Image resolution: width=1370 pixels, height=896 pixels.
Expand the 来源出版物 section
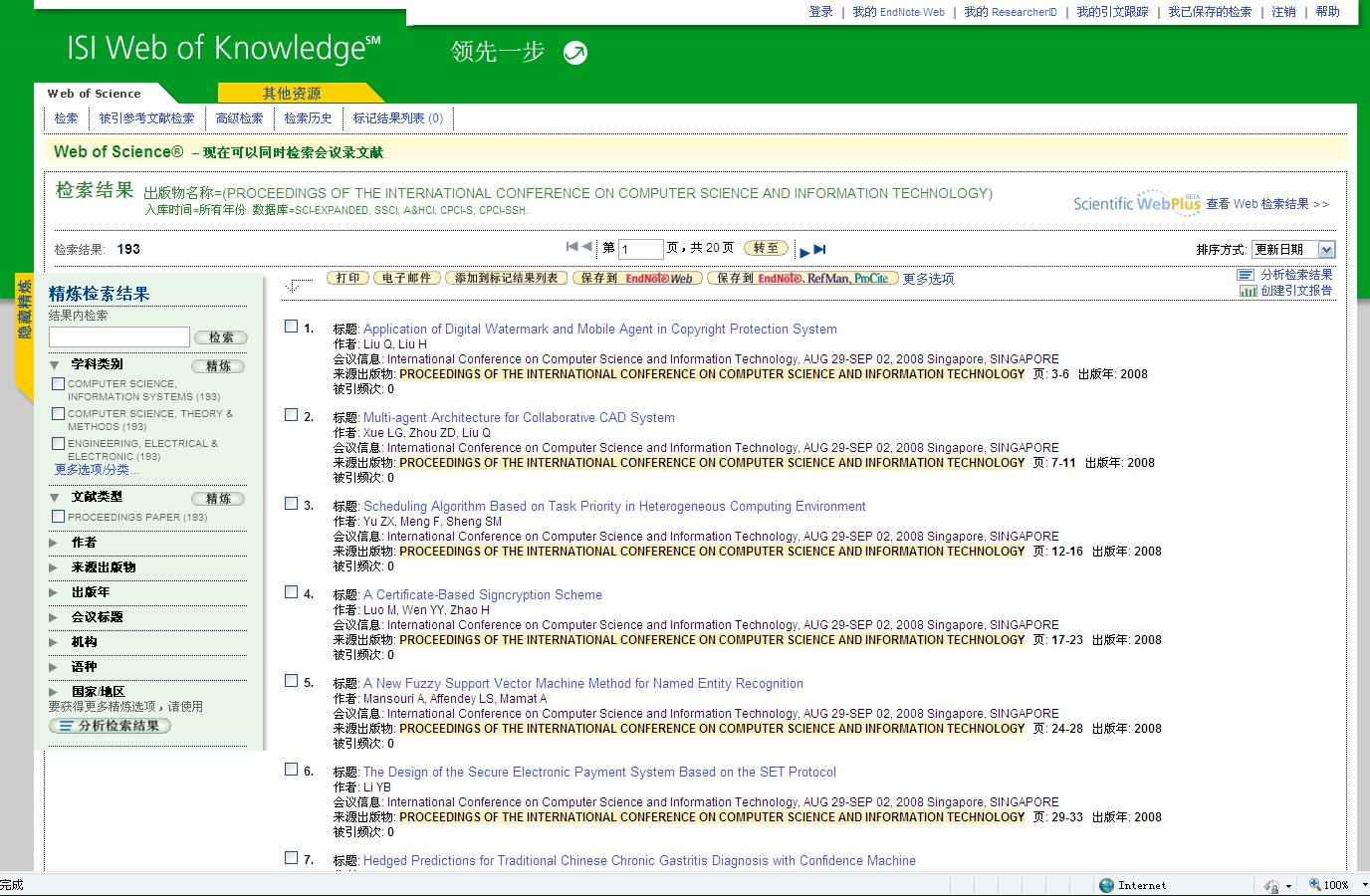pyautogui.click(x=54, y=567)
